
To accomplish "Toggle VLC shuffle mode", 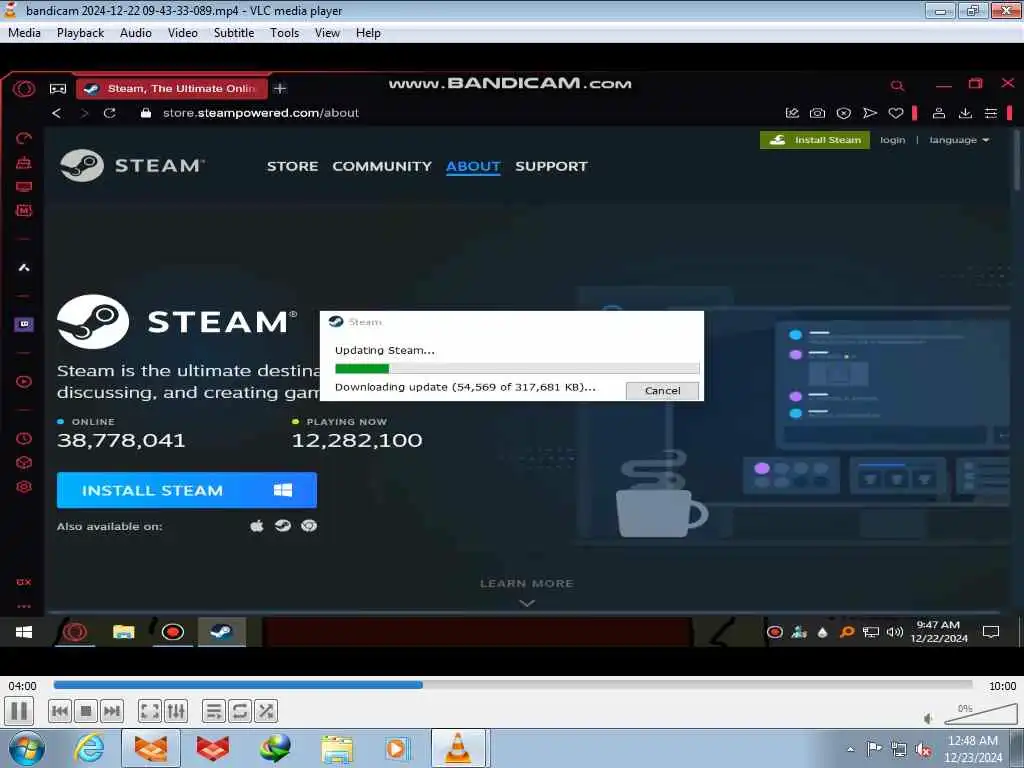I will tap(266, 711).
